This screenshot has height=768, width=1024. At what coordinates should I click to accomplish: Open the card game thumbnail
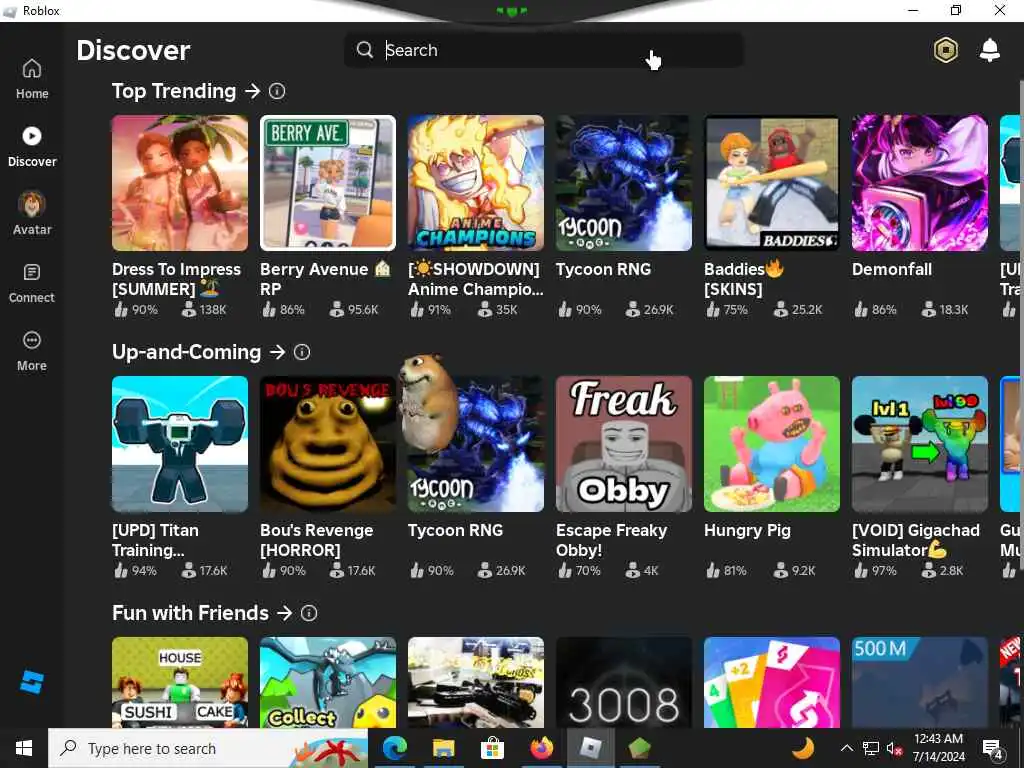772,682
